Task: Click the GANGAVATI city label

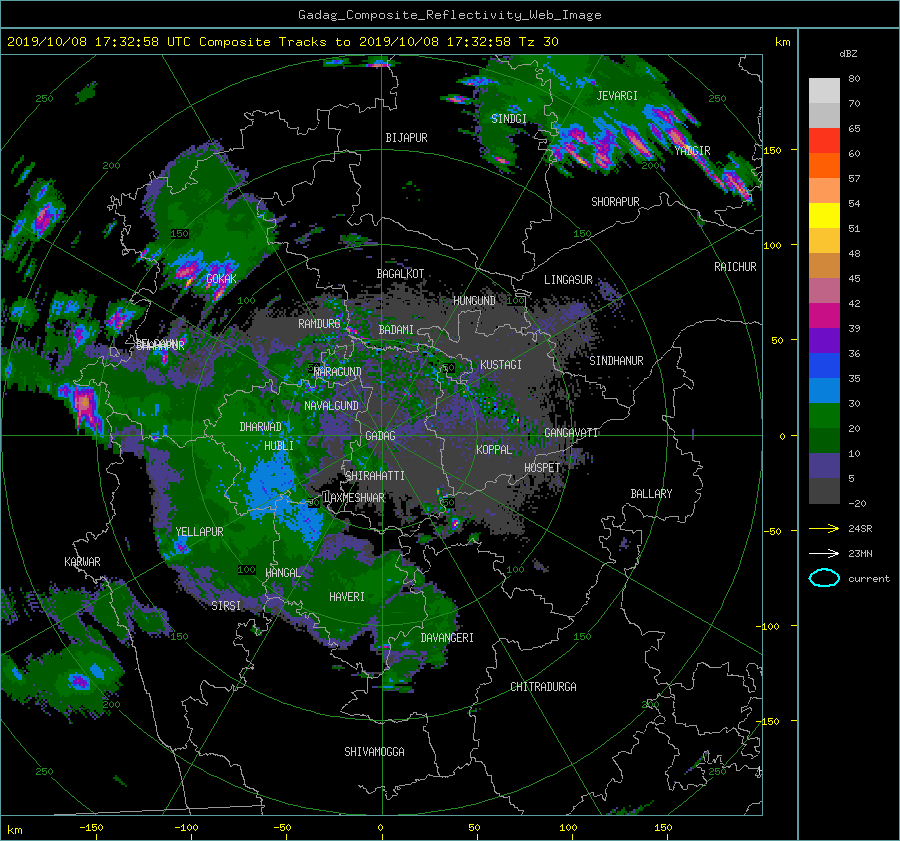Action: 571,433
